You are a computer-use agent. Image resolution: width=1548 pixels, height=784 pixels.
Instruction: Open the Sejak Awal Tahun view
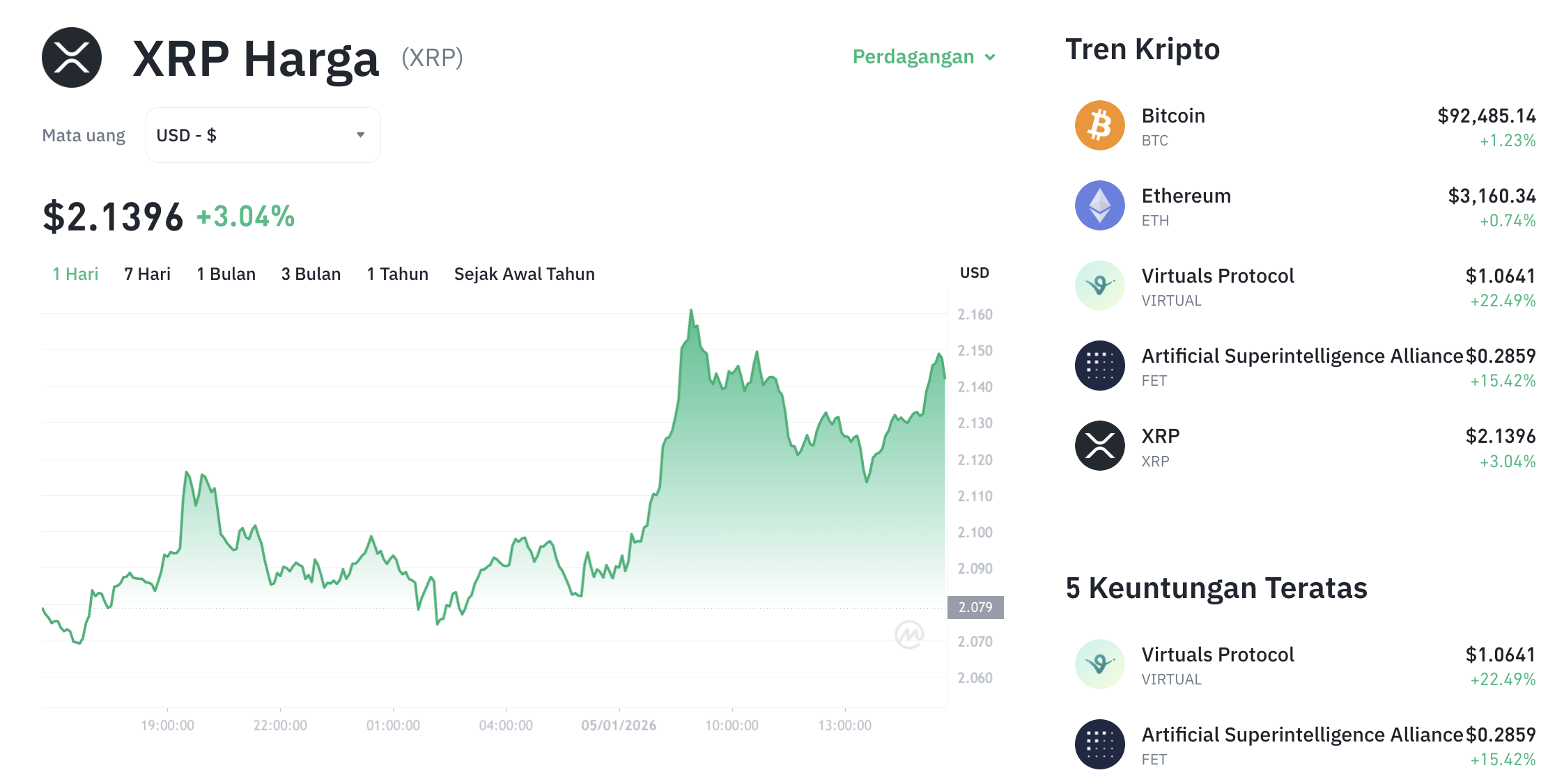pos(524,274)
